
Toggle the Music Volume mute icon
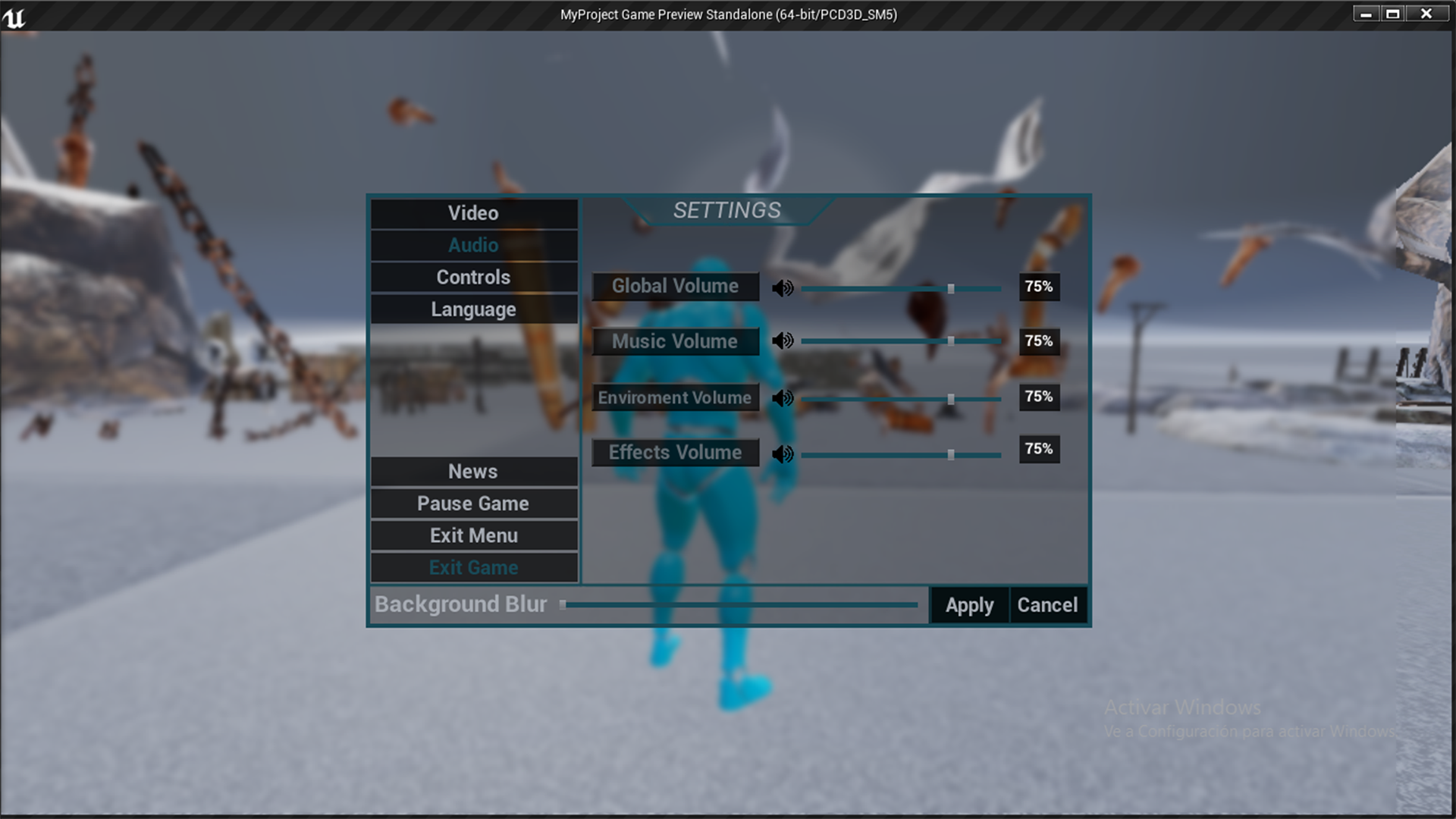coord(783,342)
